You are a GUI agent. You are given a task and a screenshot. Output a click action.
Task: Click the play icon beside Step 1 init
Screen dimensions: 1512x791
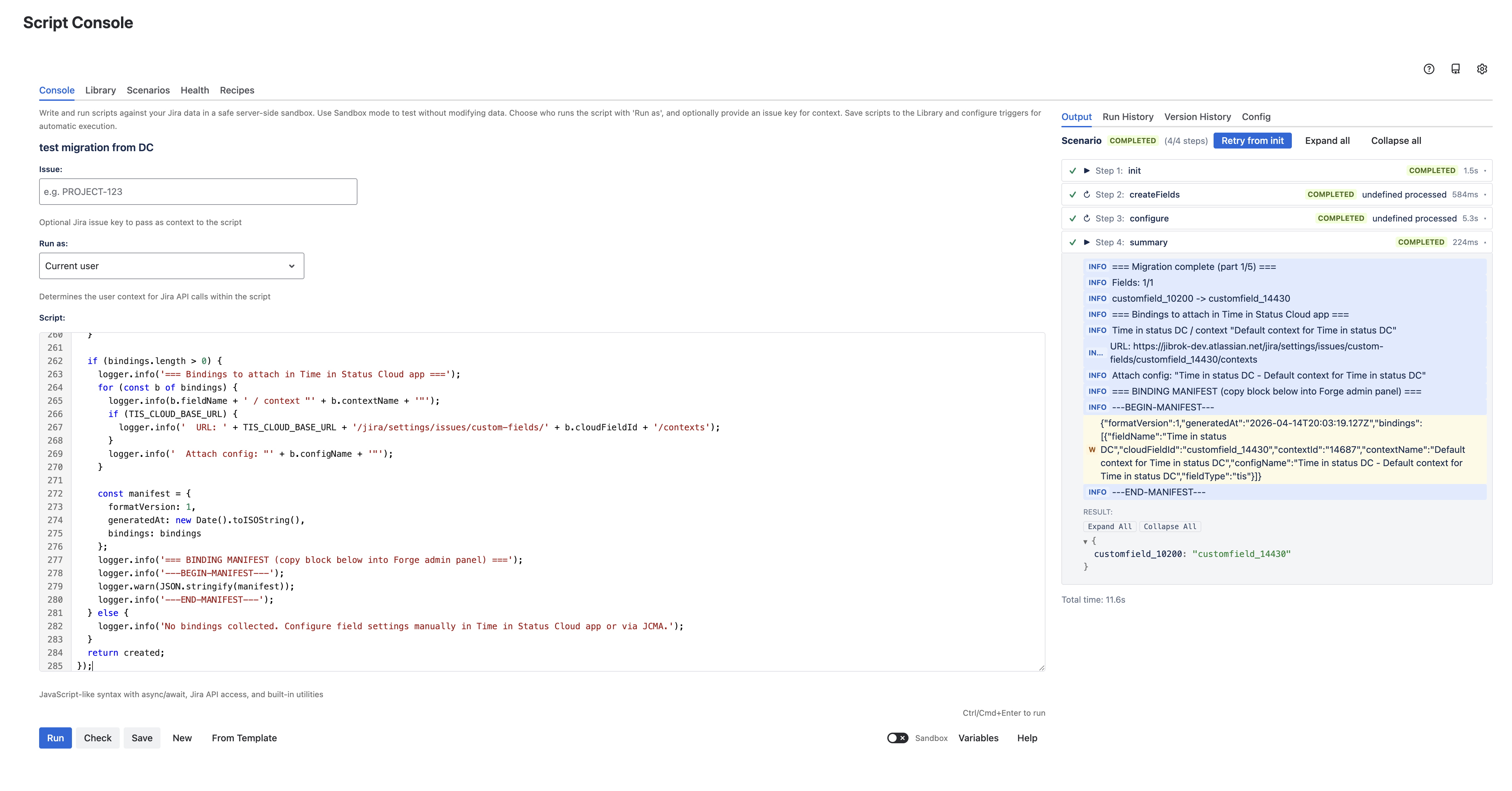tap(1087, 170)
